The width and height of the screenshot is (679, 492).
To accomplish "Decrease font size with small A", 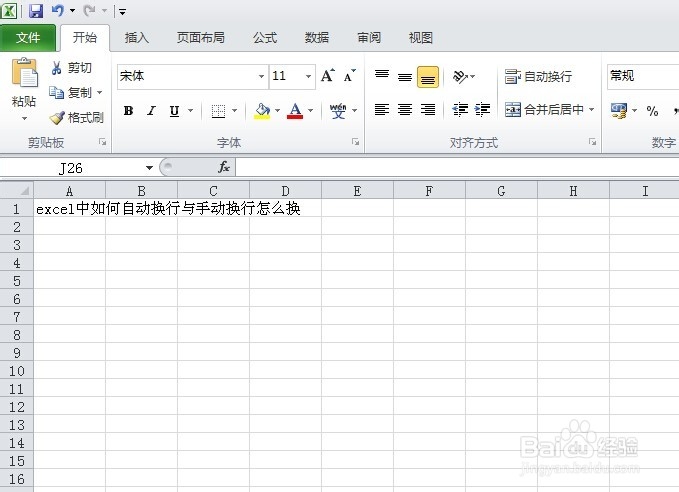I will [349, 75].
